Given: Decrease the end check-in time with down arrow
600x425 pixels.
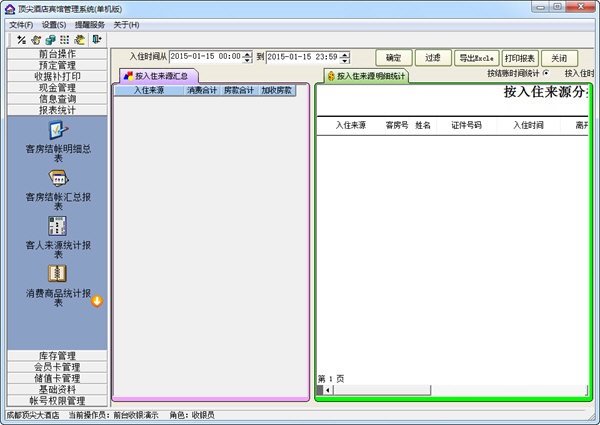Looking at the screenshot, I should pos(345,60).
